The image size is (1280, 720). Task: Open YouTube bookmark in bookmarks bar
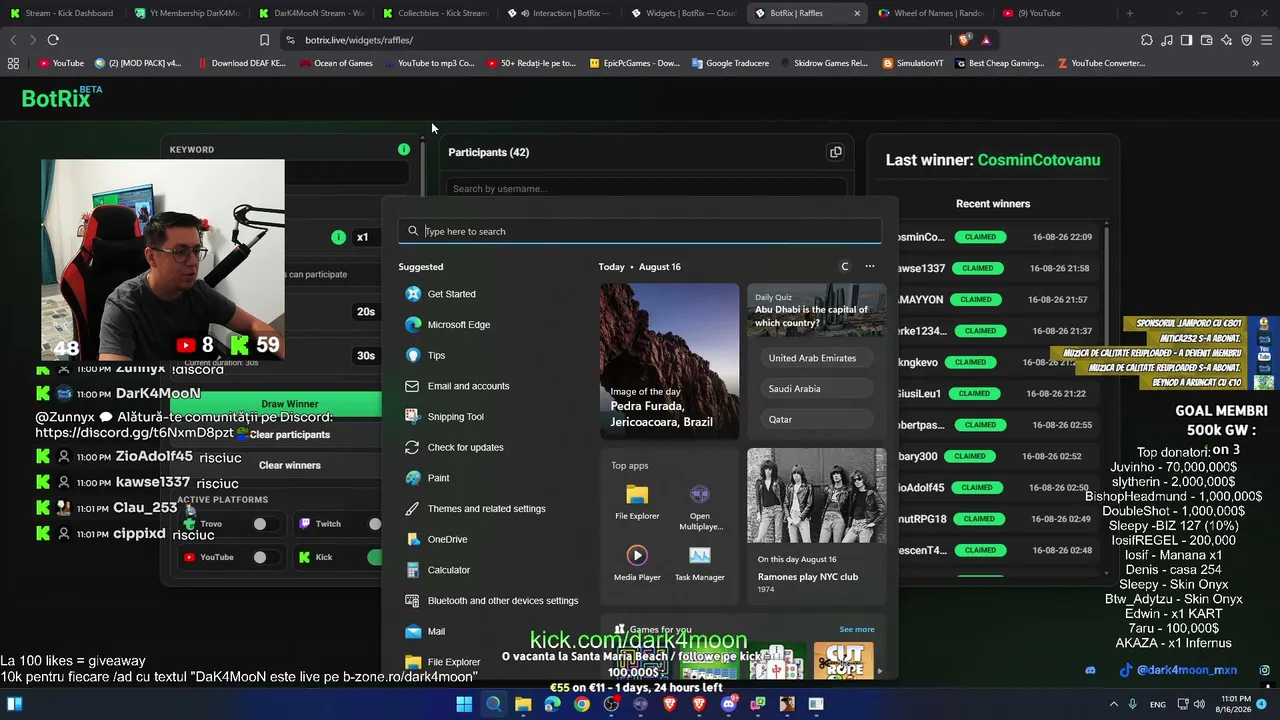click(x=61, y=63)
